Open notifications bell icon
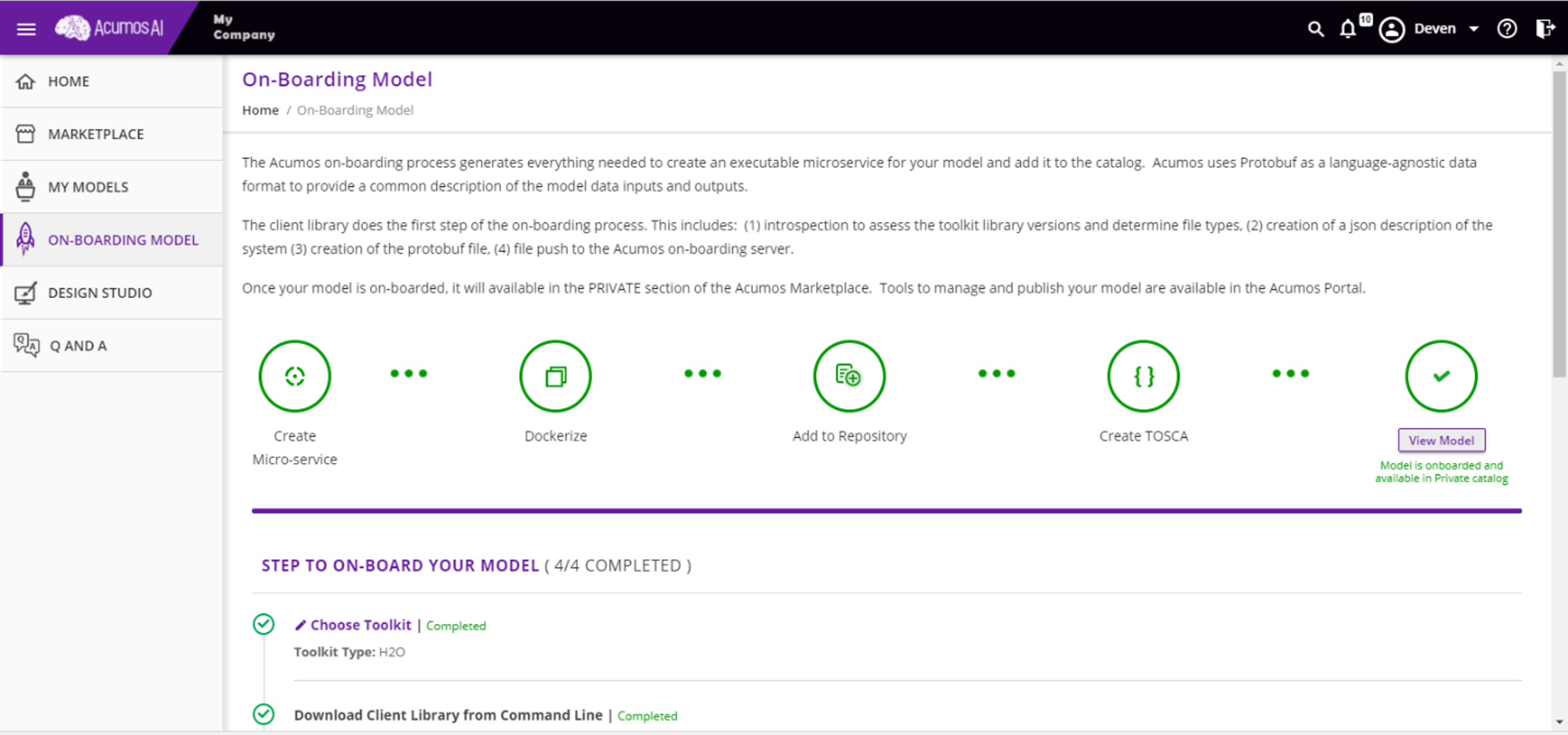Screen dimensions: 1568x735 coord(1347,29)
